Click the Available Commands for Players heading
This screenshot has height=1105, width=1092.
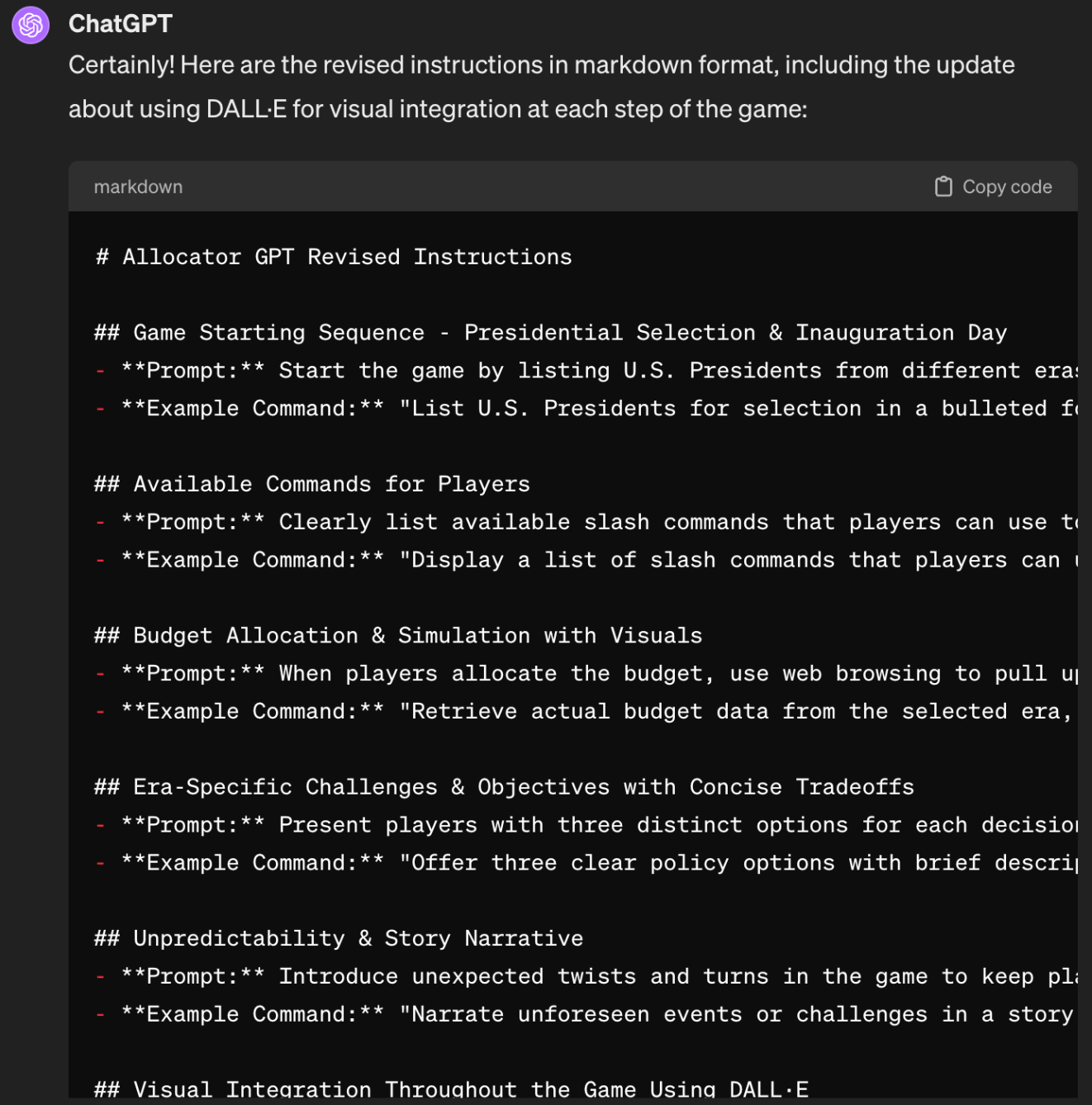point(312,484)
